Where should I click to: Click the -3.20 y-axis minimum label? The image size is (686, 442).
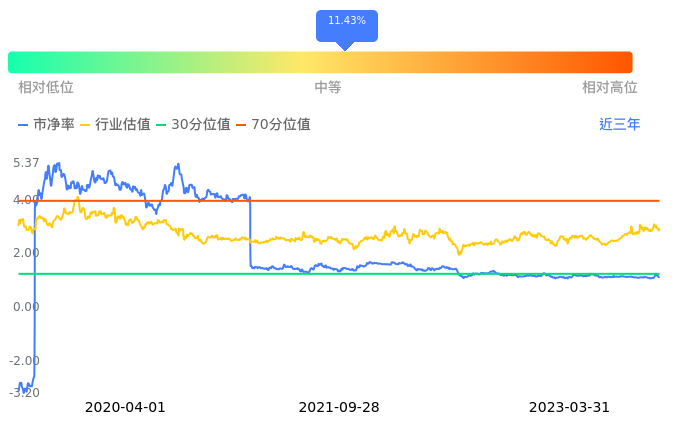coord(25,393)
